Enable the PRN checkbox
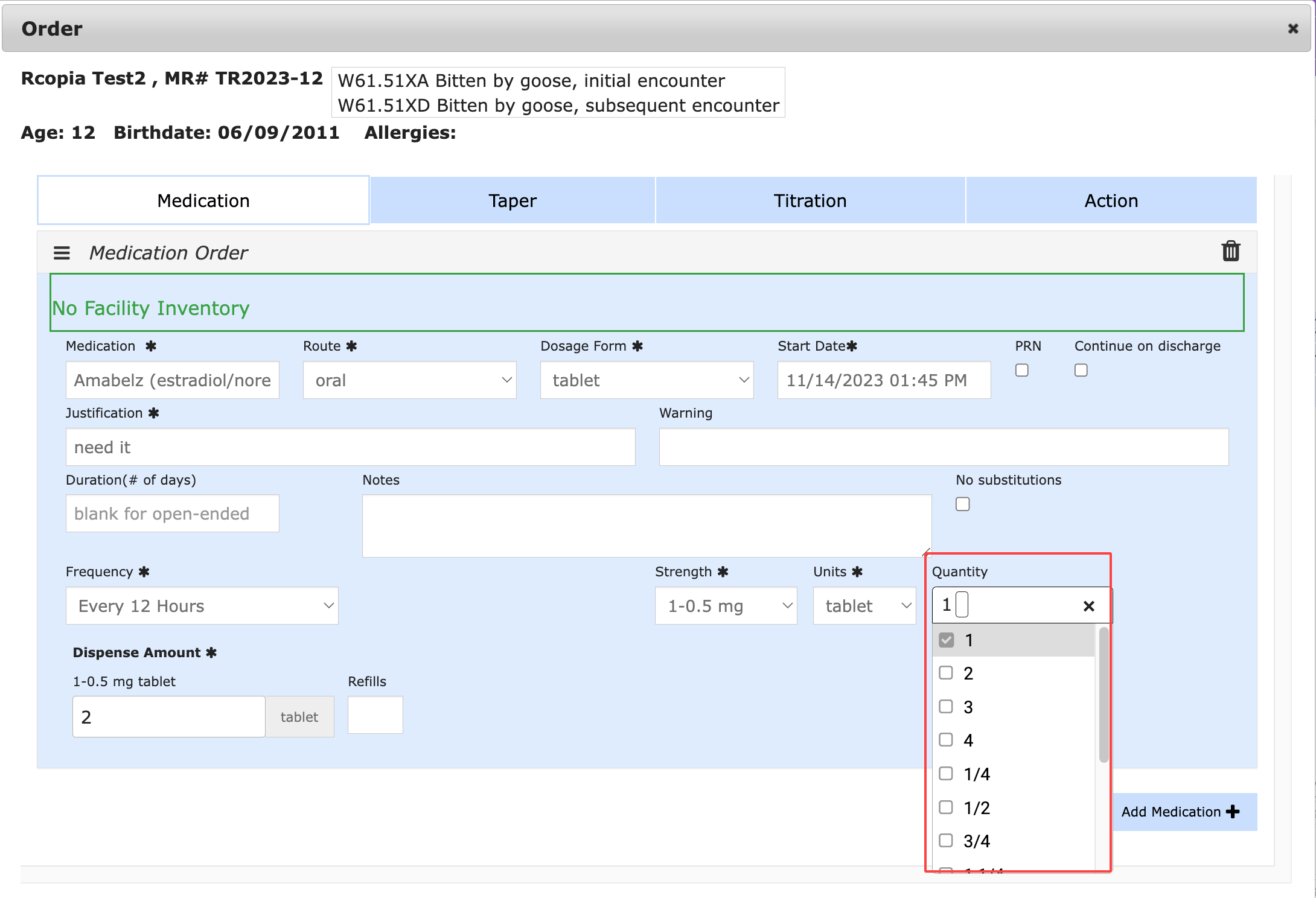The width and height of the screenshot is (1316, 898). click(x=1021, y=370)
